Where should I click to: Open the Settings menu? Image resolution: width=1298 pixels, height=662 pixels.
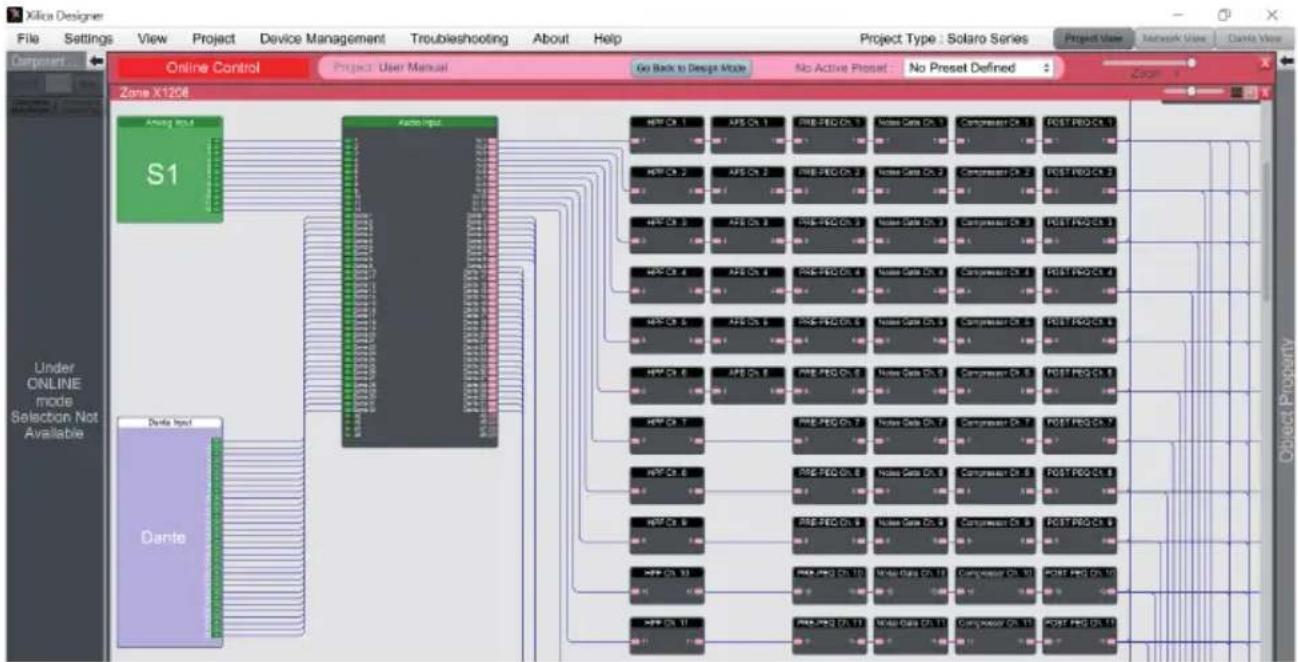(x=89, y=38)
